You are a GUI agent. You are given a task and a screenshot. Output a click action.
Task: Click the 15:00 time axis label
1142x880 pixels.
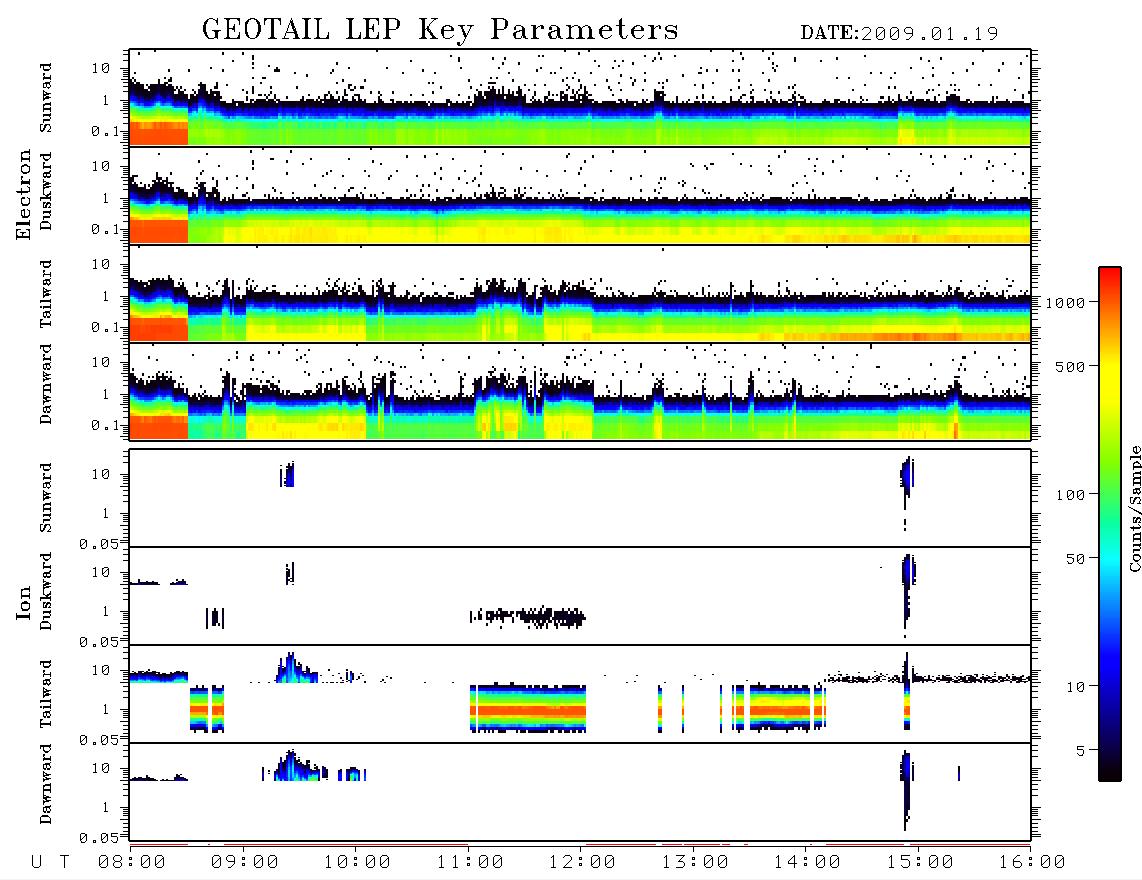pyautogui.click(x=920, y=862)
